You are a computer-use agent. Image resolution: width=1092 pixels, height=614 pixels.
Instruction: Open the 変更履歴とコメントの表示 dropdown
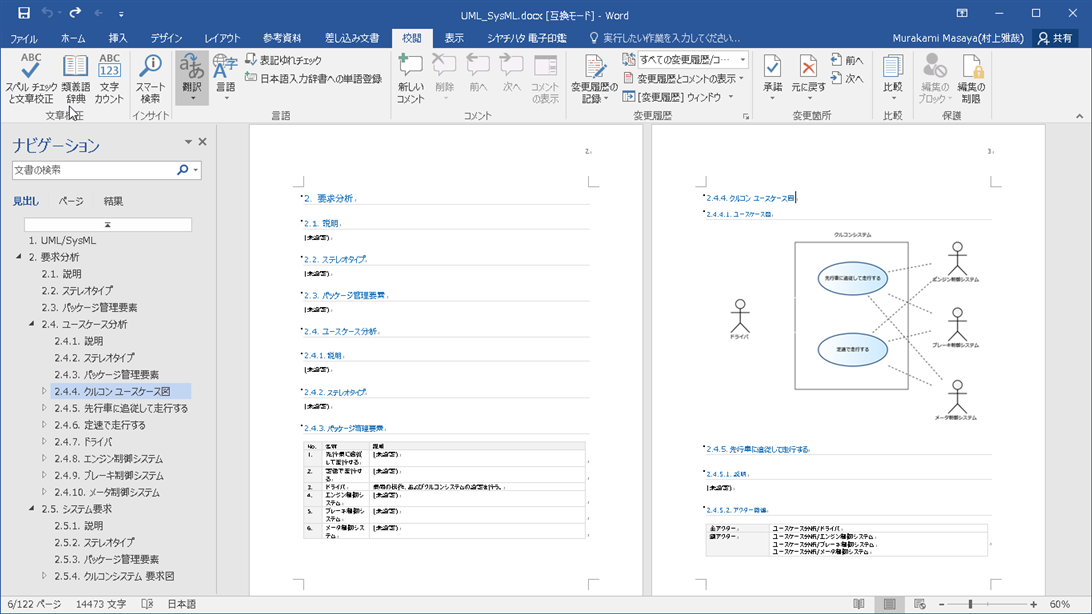pyautogui.click(x=685, y=78)
